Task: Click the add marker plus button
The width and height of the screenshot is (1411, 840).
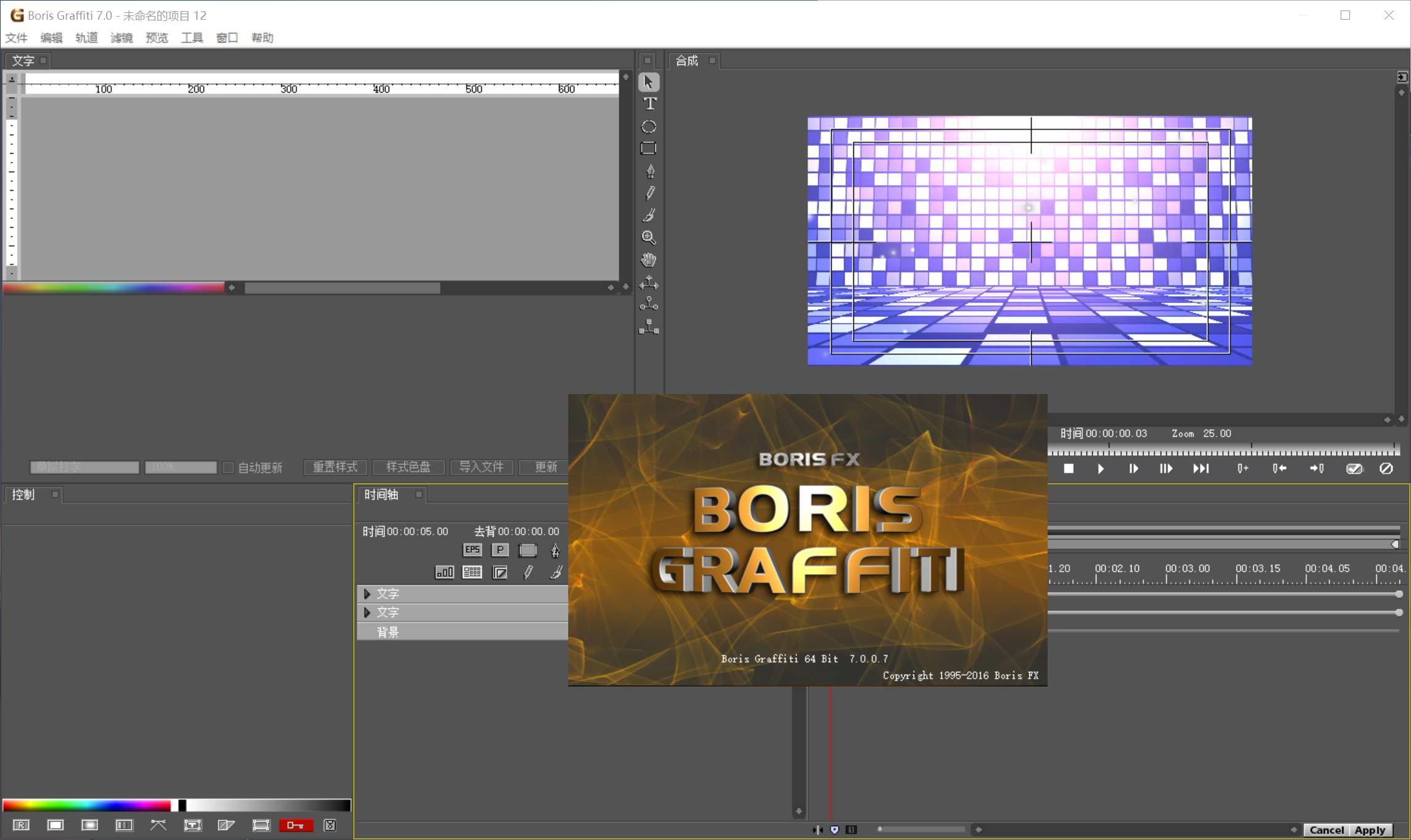Action: click(x=1243, y=469)
